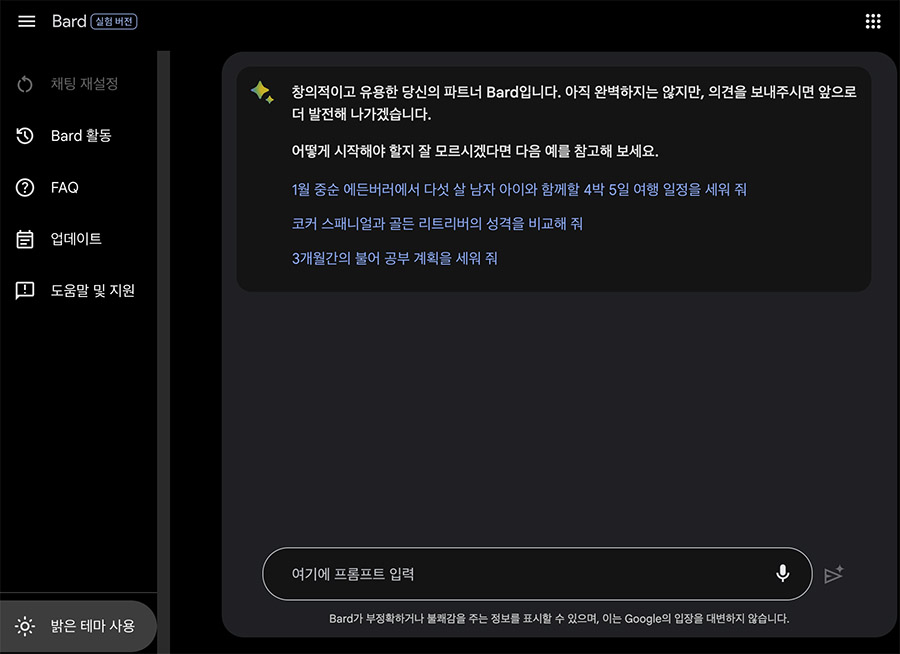
Task: Click the microphone voice input icon
Action: [782, 573]
